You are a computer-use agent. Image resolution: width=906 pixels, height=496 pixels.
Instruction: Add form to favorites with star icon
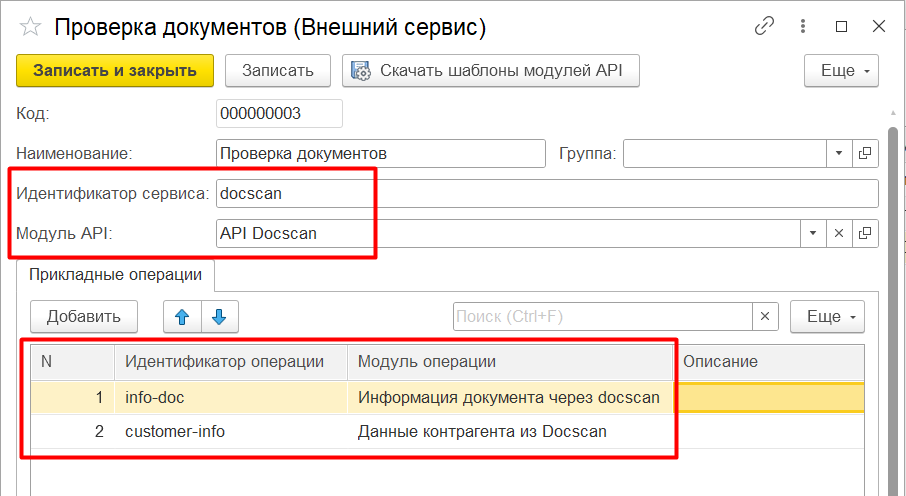coord(30,27)
